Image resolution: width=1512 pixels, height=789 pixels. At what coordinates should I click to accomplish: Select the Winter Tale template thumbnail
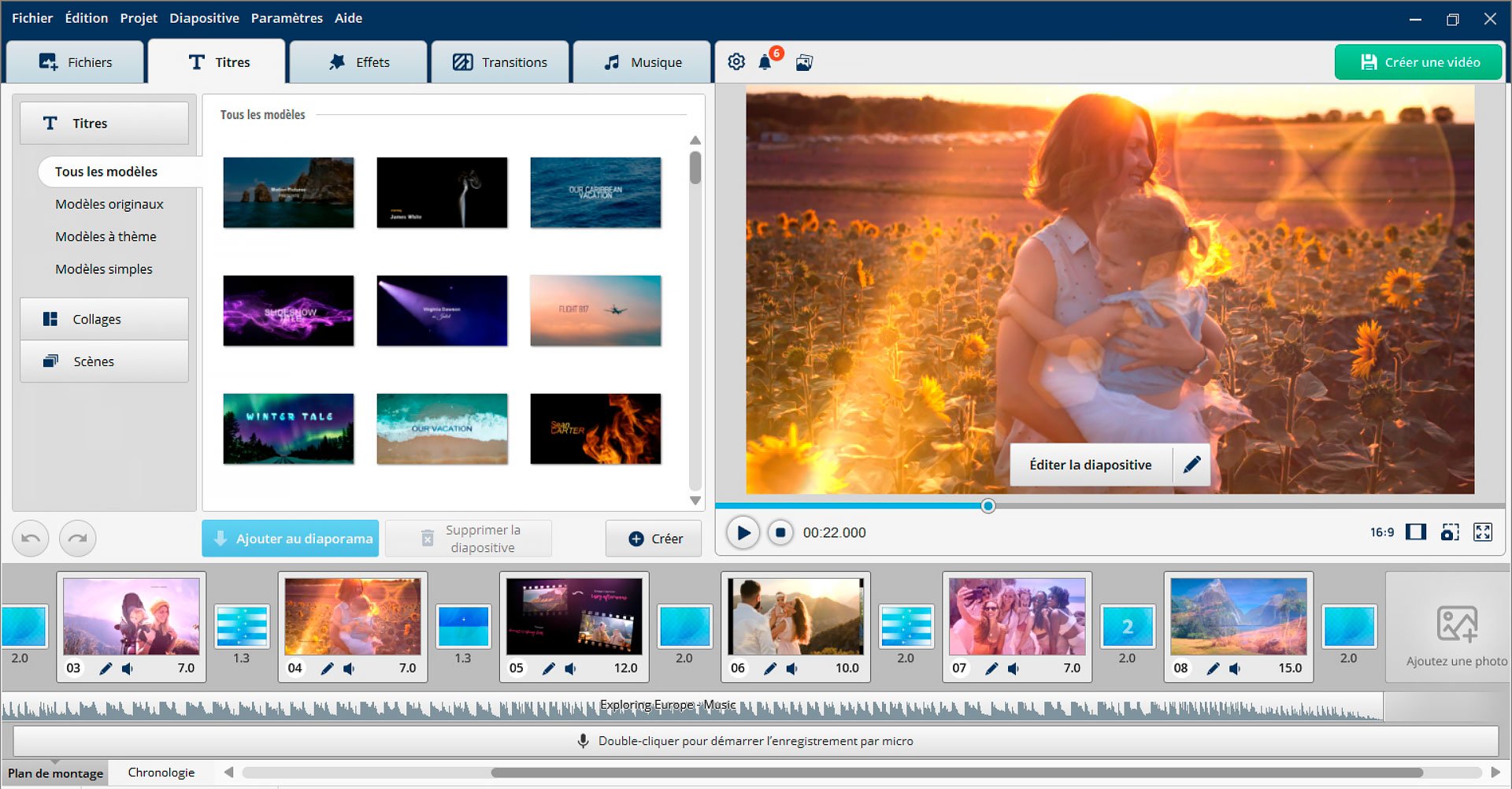point(288,428)
